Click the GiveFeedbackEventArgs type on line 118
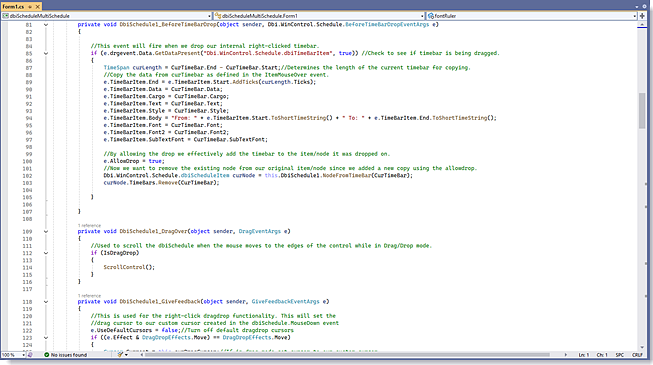The width and height of the screenshot is (653, 365). (285, 302)
